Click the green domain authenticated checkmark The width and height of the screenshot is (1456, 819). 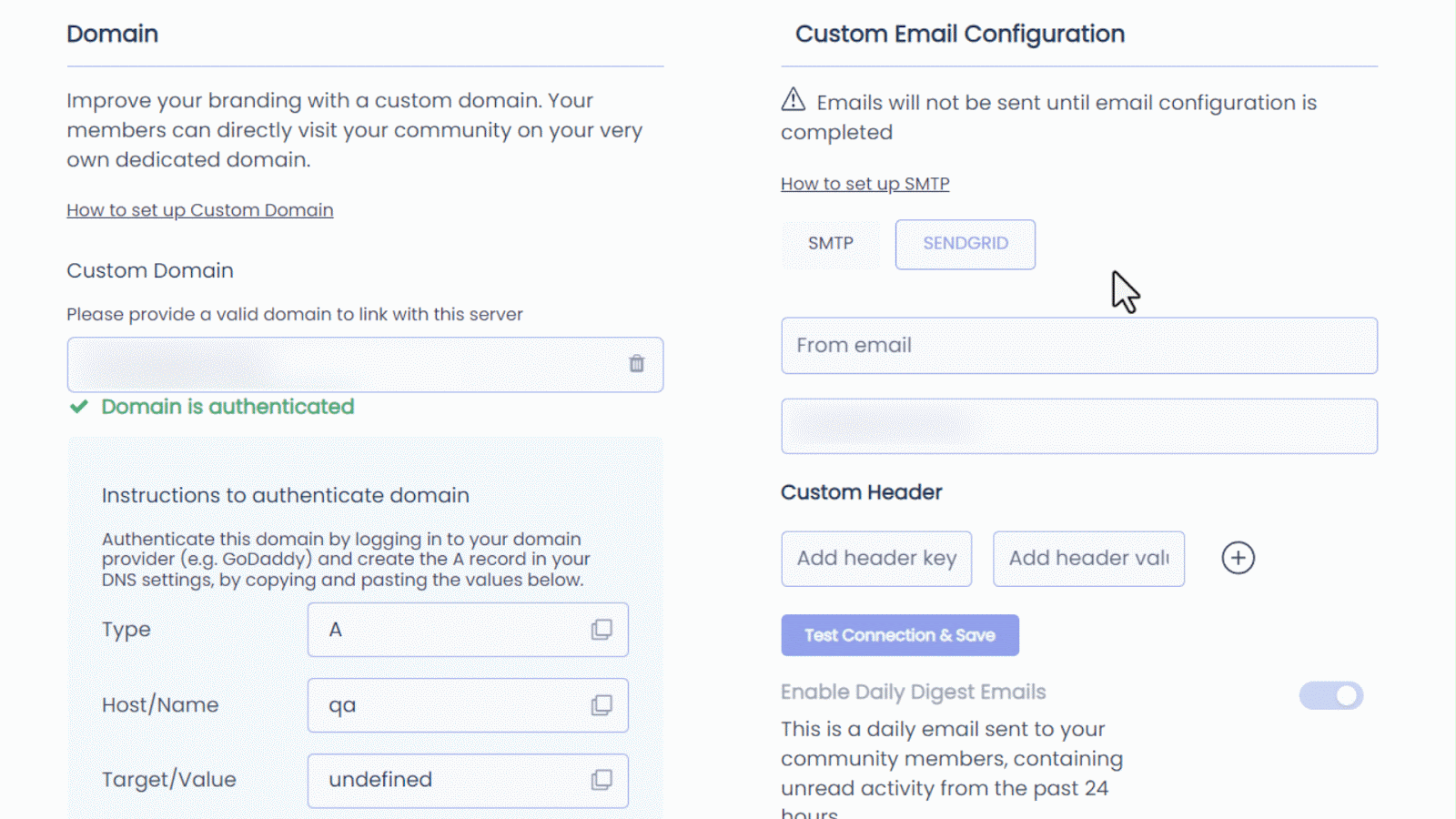coord(79,407)
